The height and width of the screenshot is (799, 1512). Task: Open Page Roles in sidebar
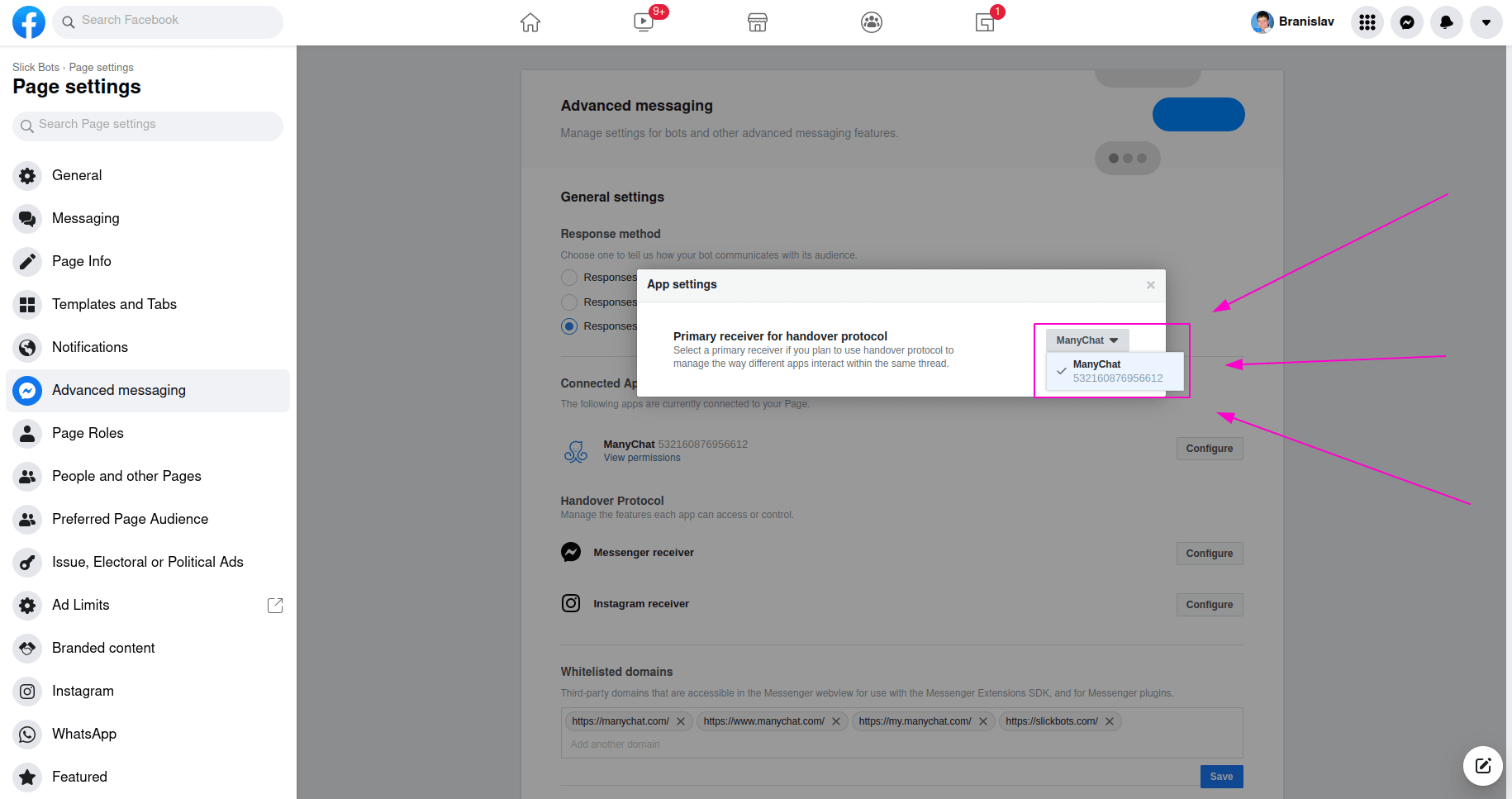pyautogui.click(x=148, y=433)
